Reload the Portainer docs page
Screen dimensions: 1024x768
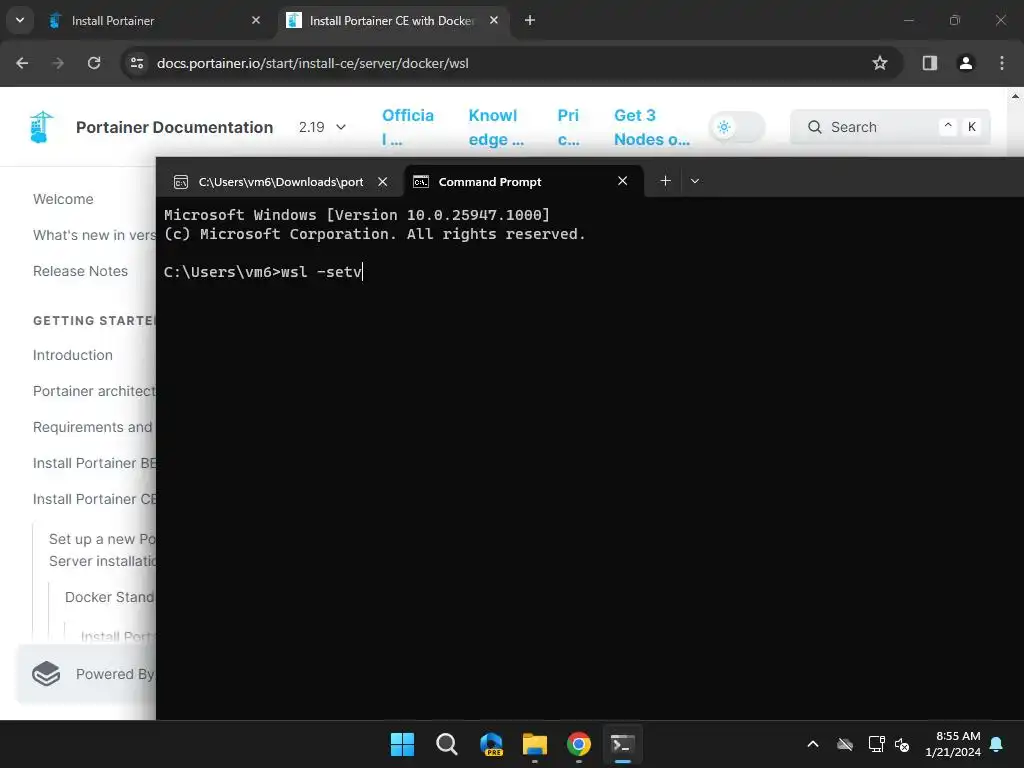tap(94, 63)
